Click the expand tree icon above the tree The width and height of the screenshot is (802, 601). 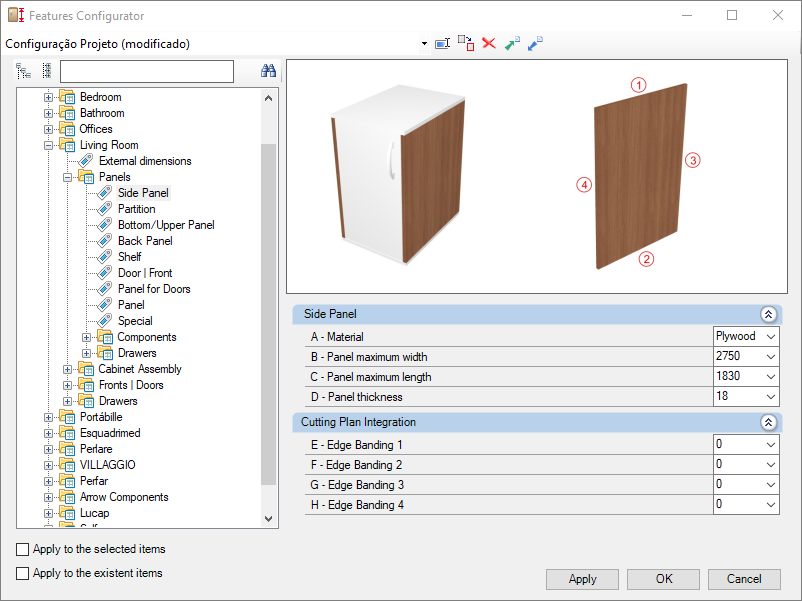click(24, 71)
